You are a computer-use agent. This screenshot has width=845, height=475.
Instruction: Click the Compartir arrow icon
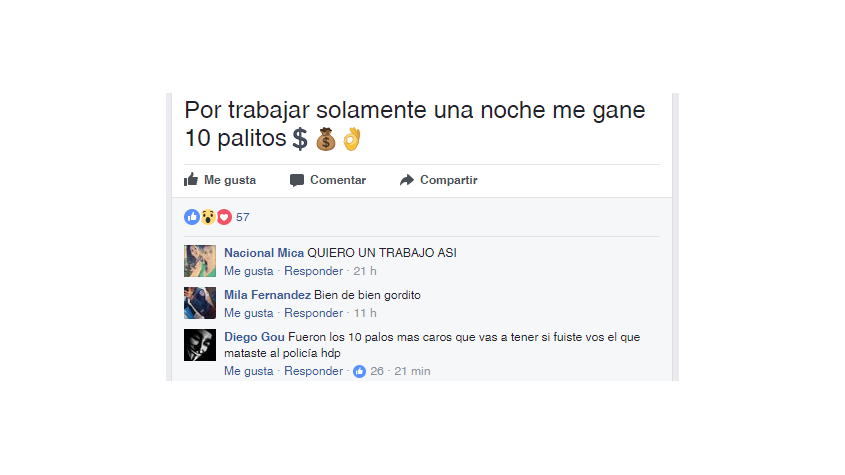click(x=407, y=180)
